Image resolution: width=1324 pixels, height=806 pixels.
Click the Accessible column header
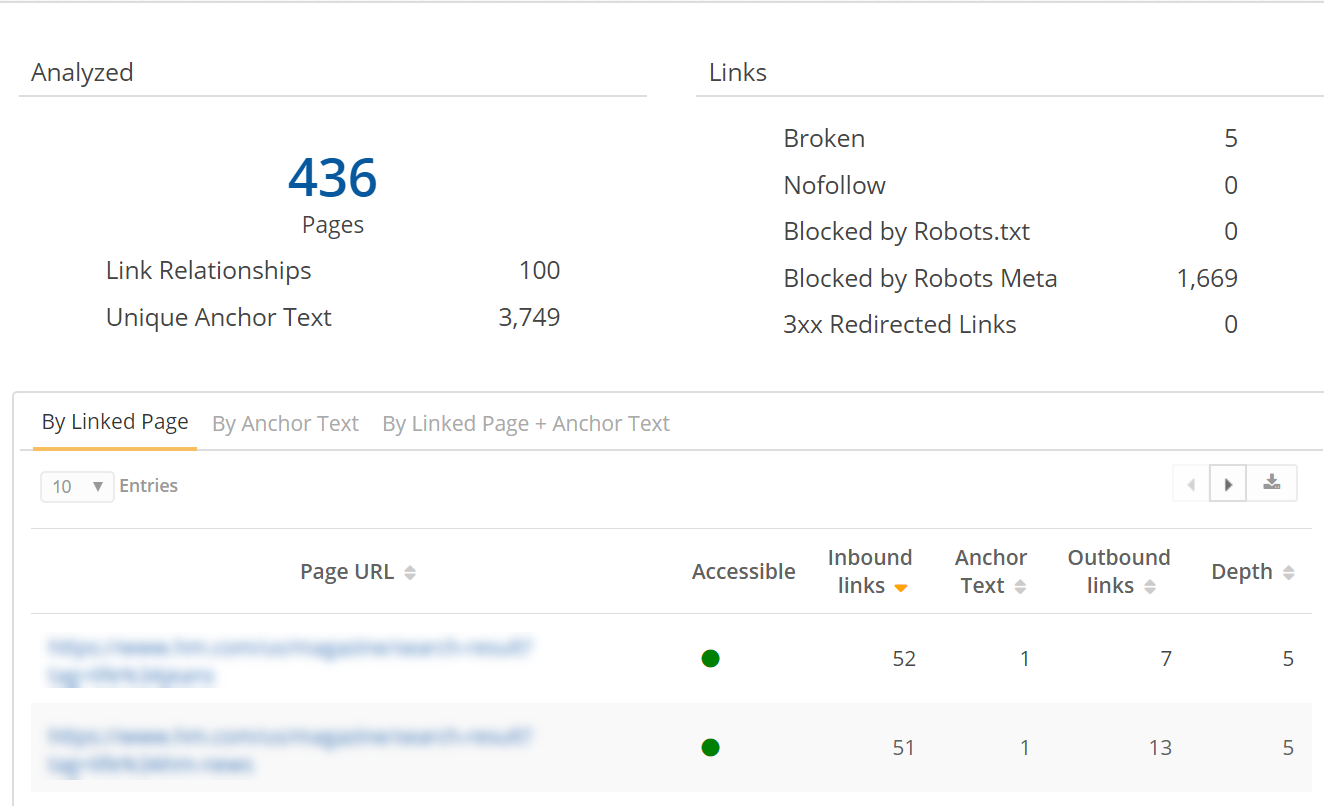[743, 571]
